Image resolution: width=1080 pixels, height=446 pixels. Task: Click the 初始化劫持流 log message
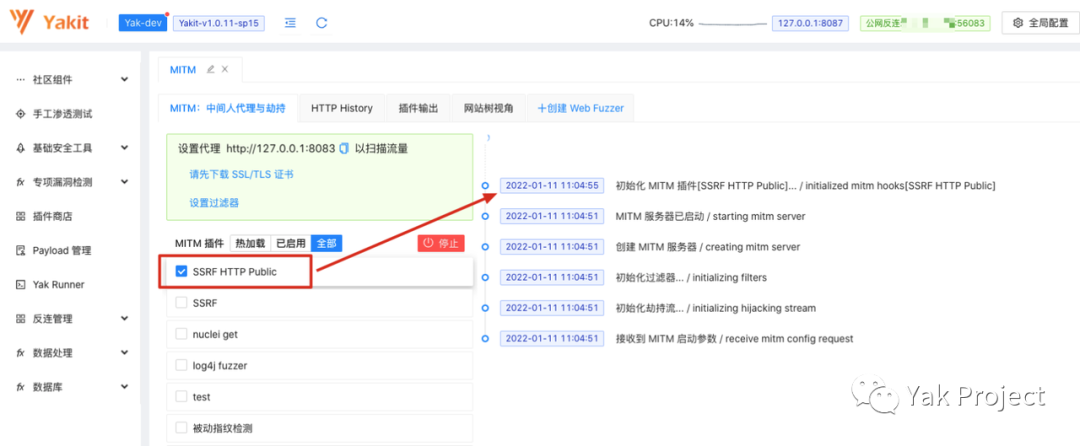[716, 308]
